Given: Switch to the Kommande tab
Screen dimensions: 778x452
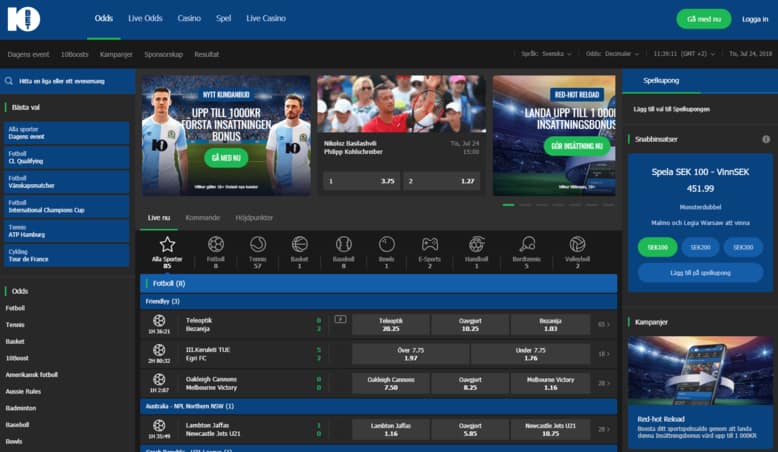Looking at the screenshot, I should tap(202, 218).
